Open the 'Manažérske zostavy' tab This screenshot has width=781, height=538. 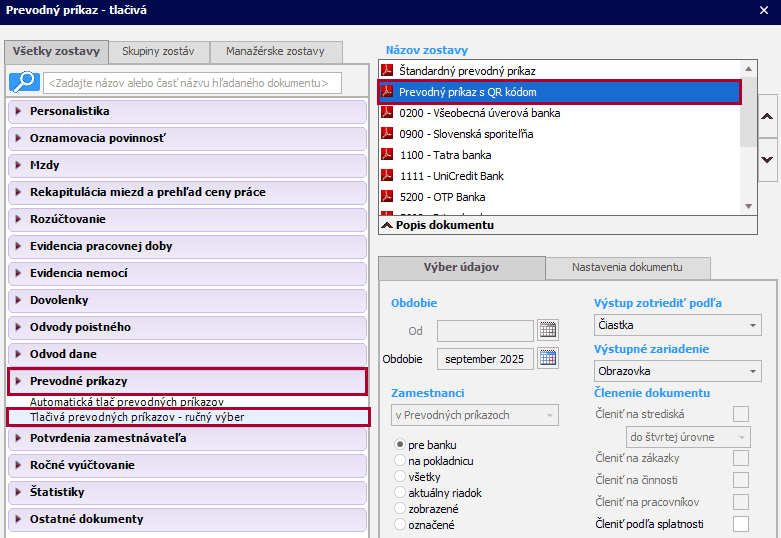coord(275,51)
